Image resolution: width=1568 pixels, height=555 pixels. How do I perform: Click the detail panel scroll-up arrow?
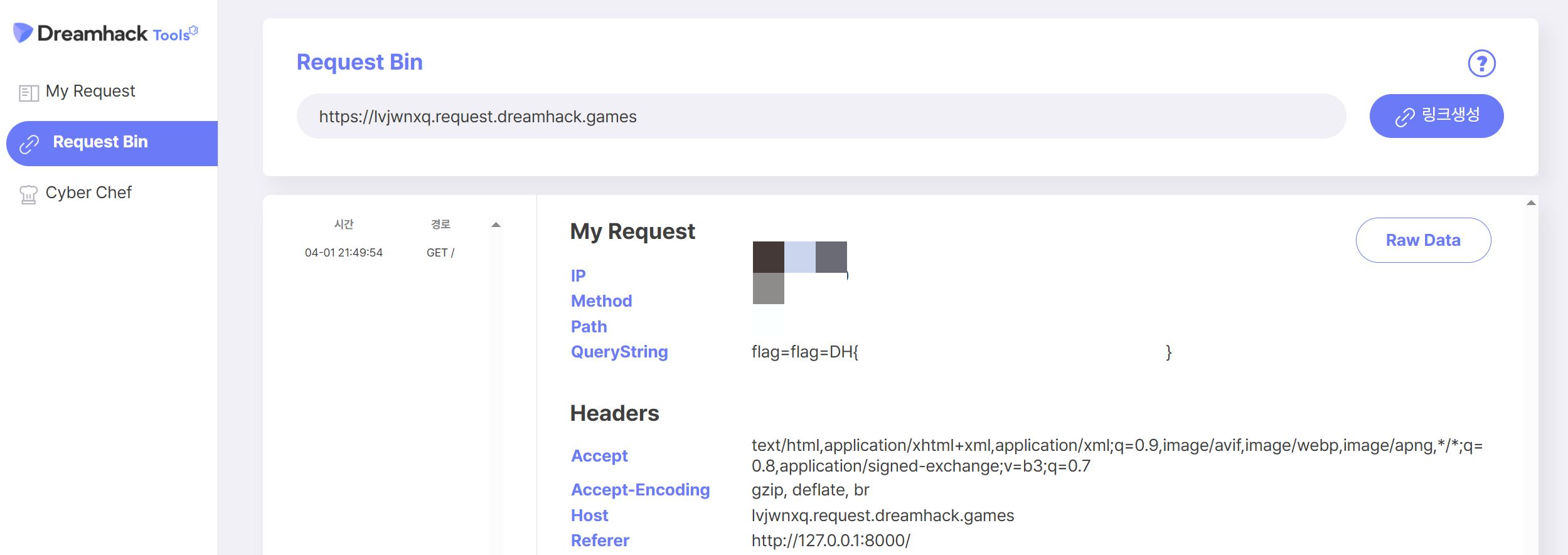[x=1531, y=203]
